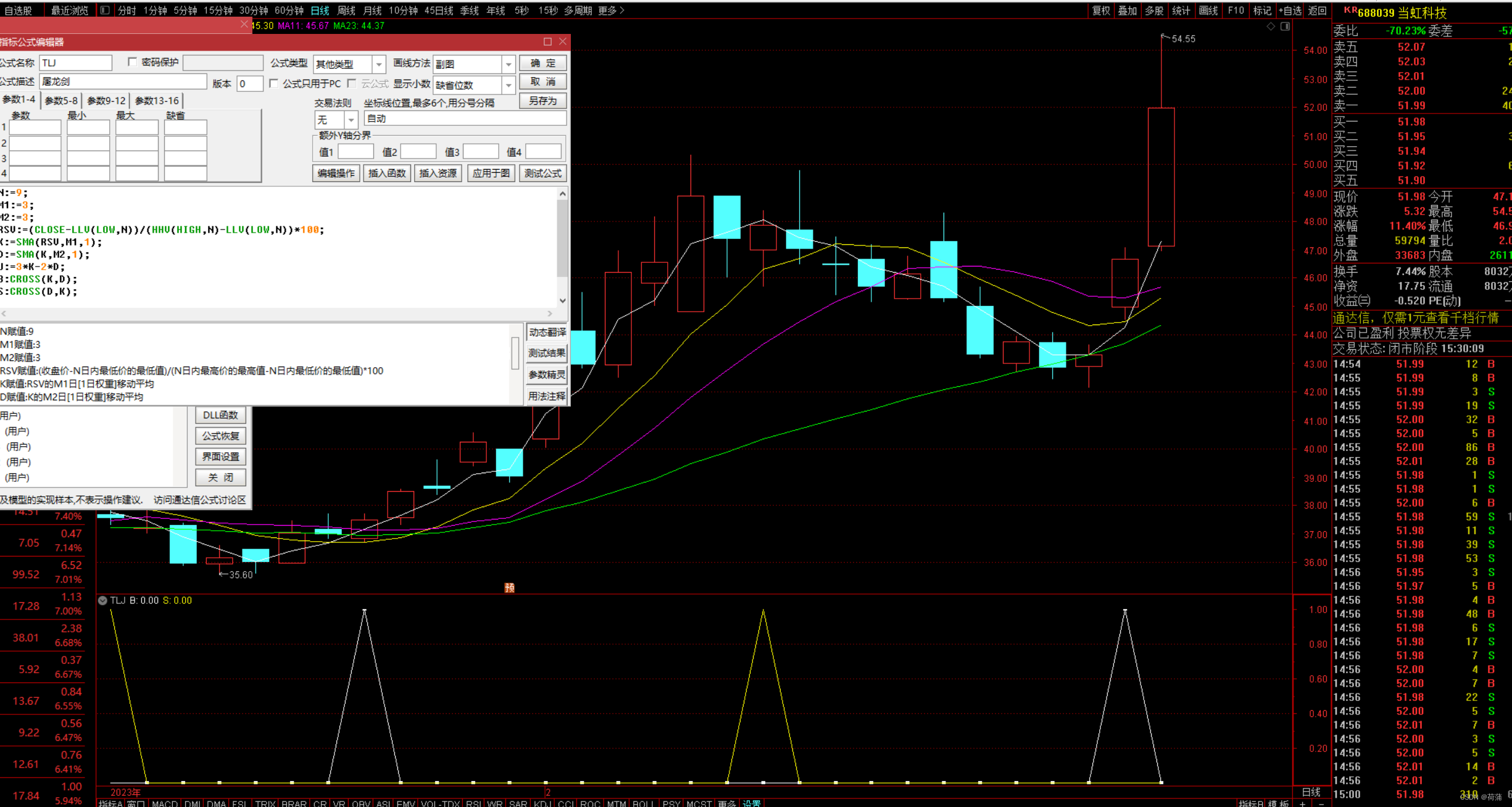This screenshot has width=1512, height=807.
Task: Click the 关闭 button in formula manager
Action: (x=220, y=478)
